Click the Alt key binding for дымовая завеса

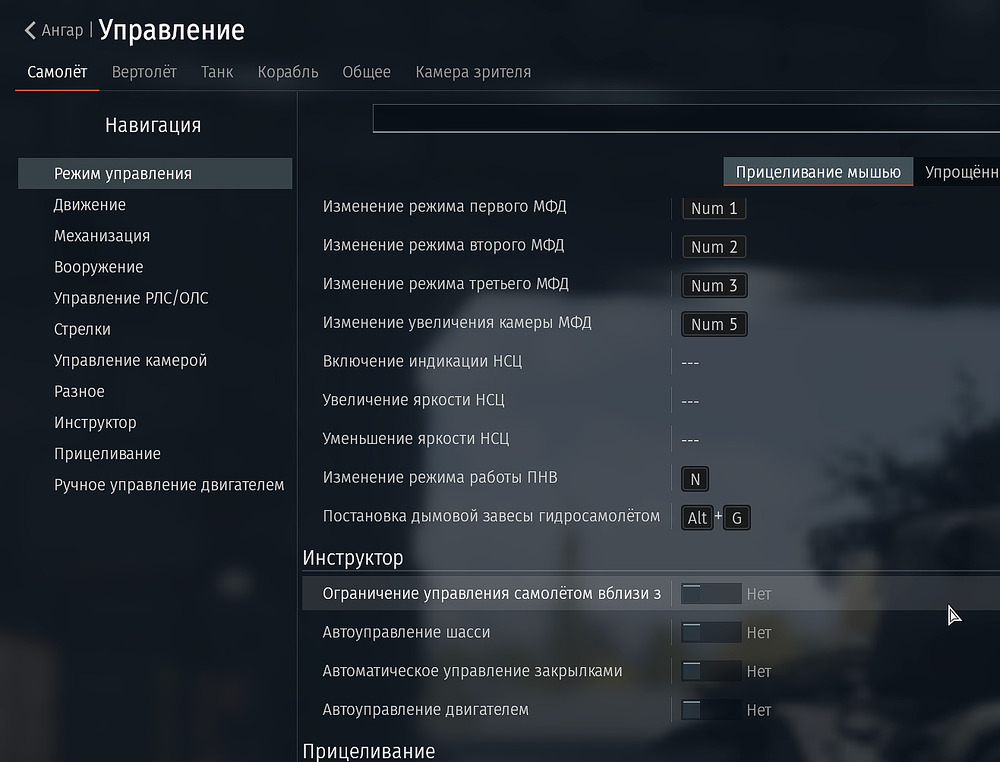(x=697, y=518)
